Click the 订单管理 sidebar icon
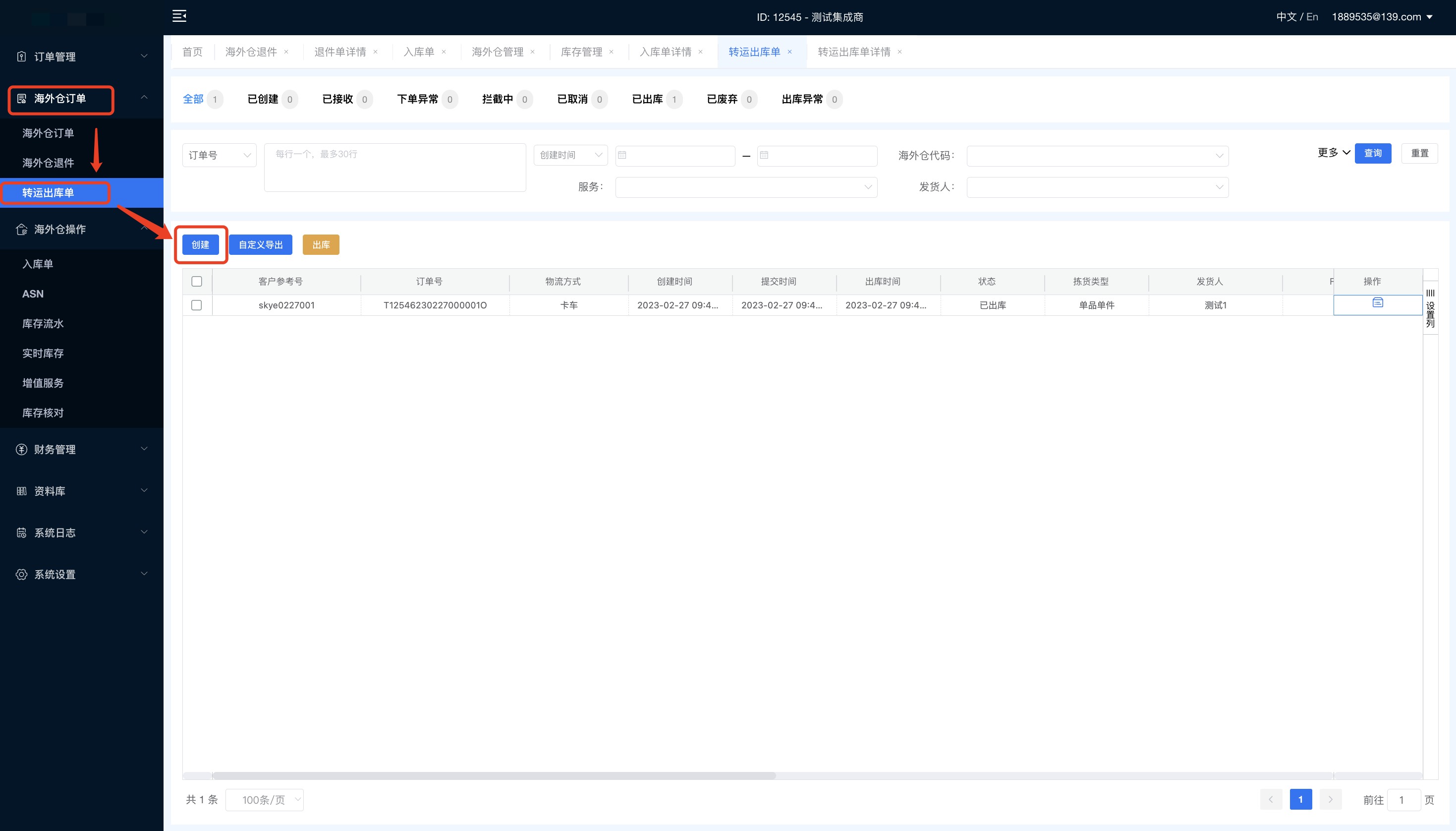The width and height of the screenshot is (1456, 831). tap(22, 57)
